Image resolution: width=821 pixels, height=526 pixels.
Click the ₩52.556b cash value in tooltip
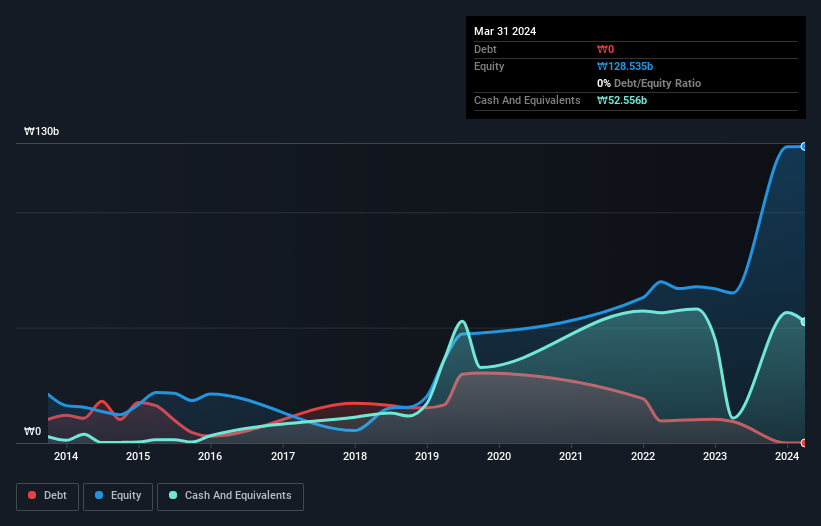point(622,100)
